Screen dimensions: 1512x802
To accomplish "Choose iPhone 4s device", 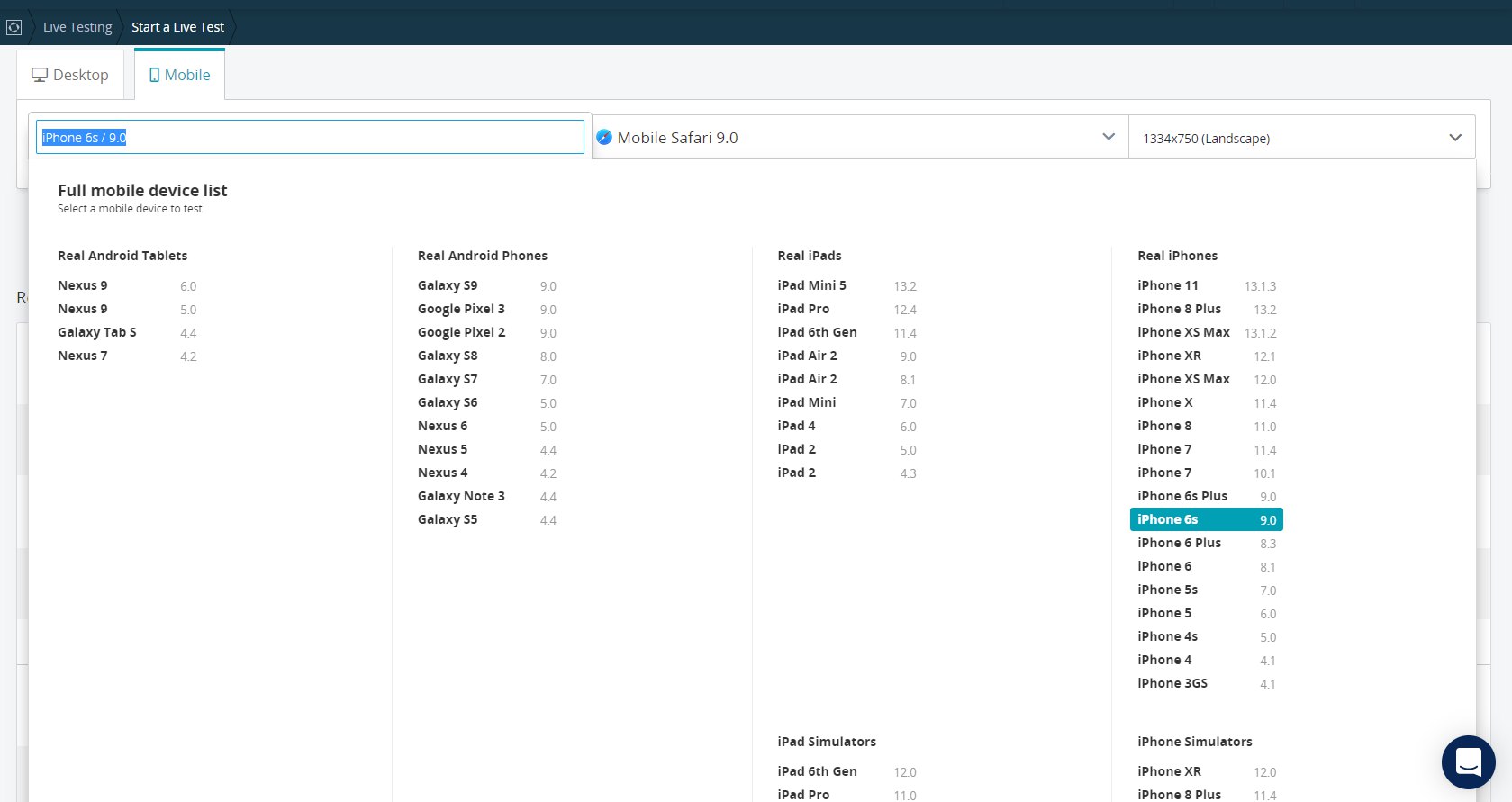I will click(x=1207, y=636).
